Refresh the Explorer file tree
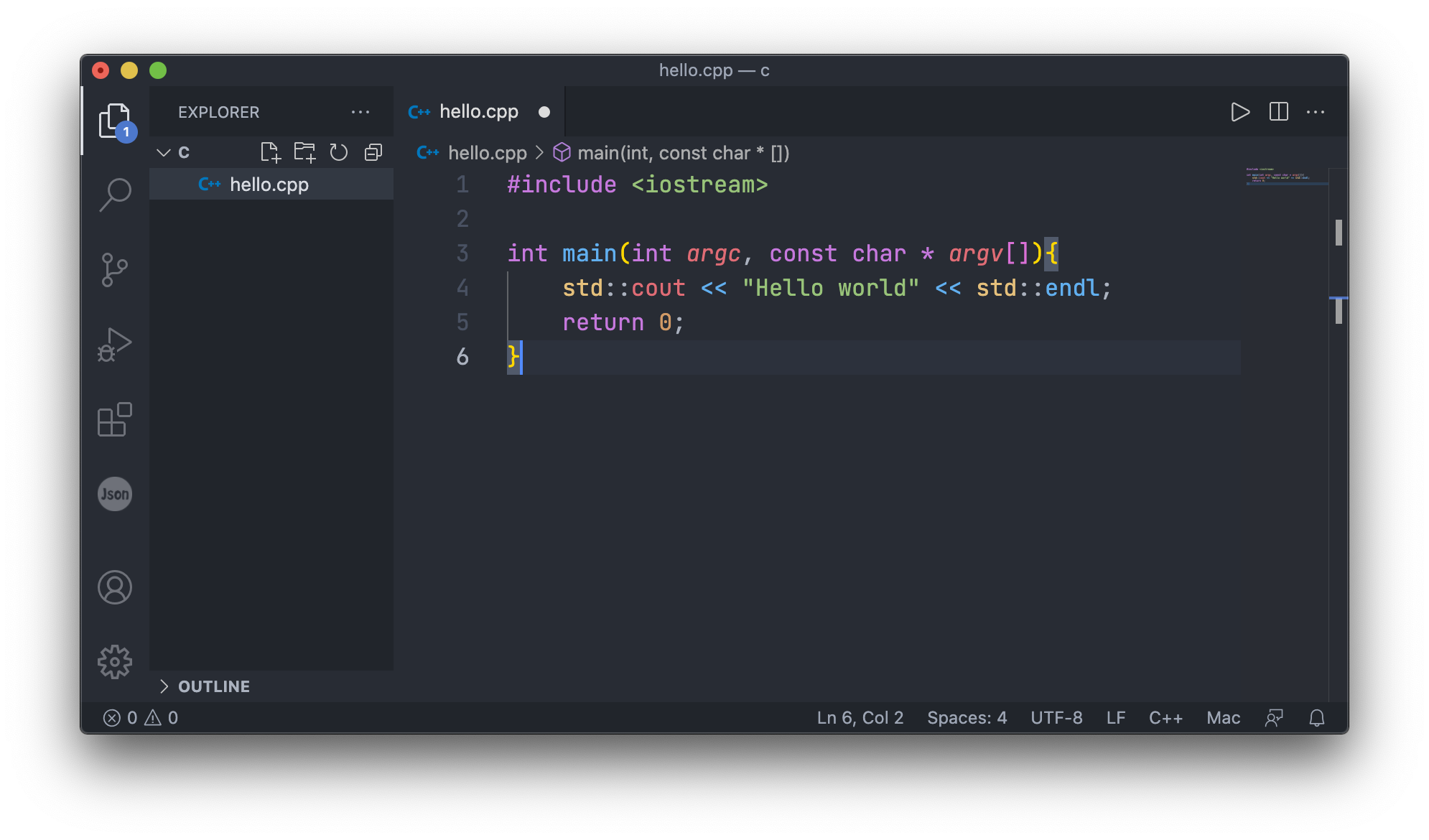The width and height of the screenshot is (1429, 840). pyautogui.click(x=338, y=152)
